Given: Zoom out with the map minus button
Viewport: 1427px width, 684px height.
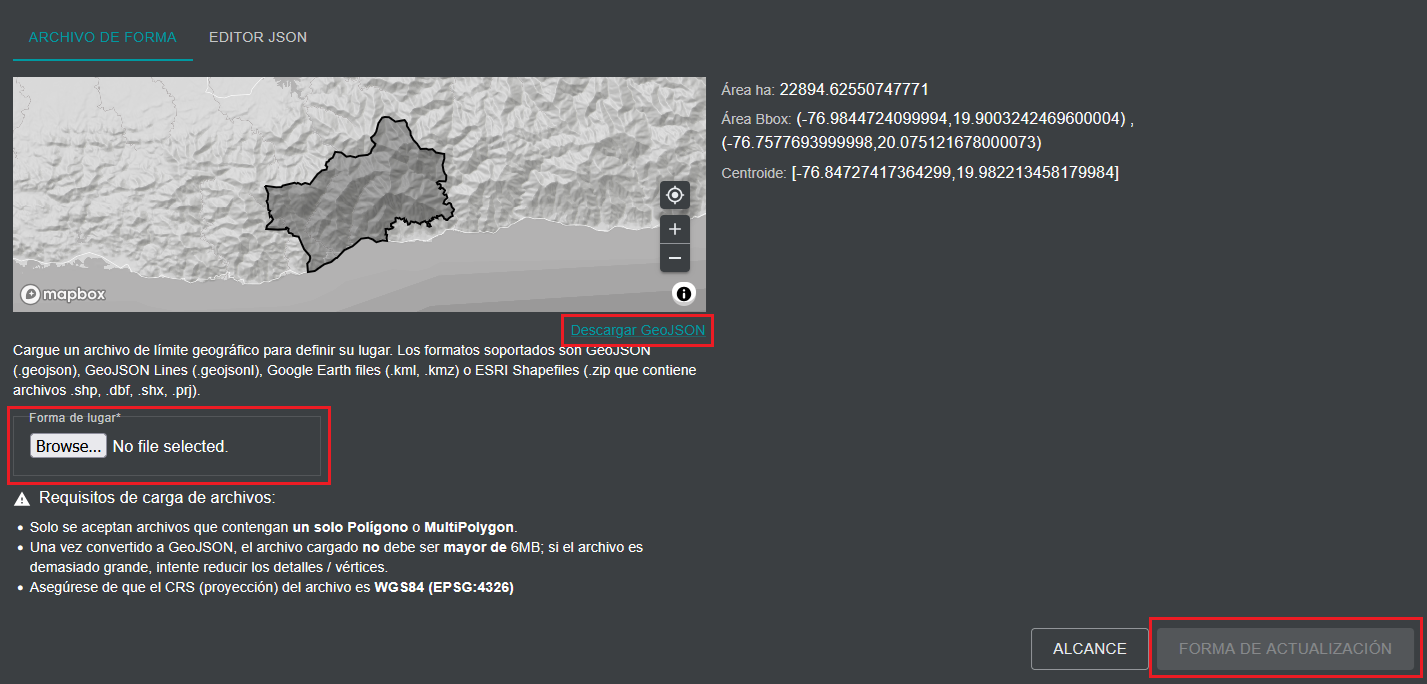Looking at the screenshot, I should pos(675,258).
